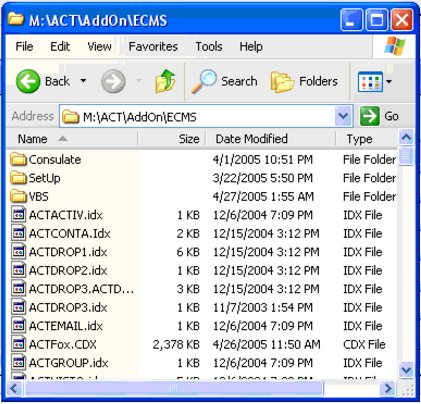Close the ECMS Explorer window

[402, 20]
